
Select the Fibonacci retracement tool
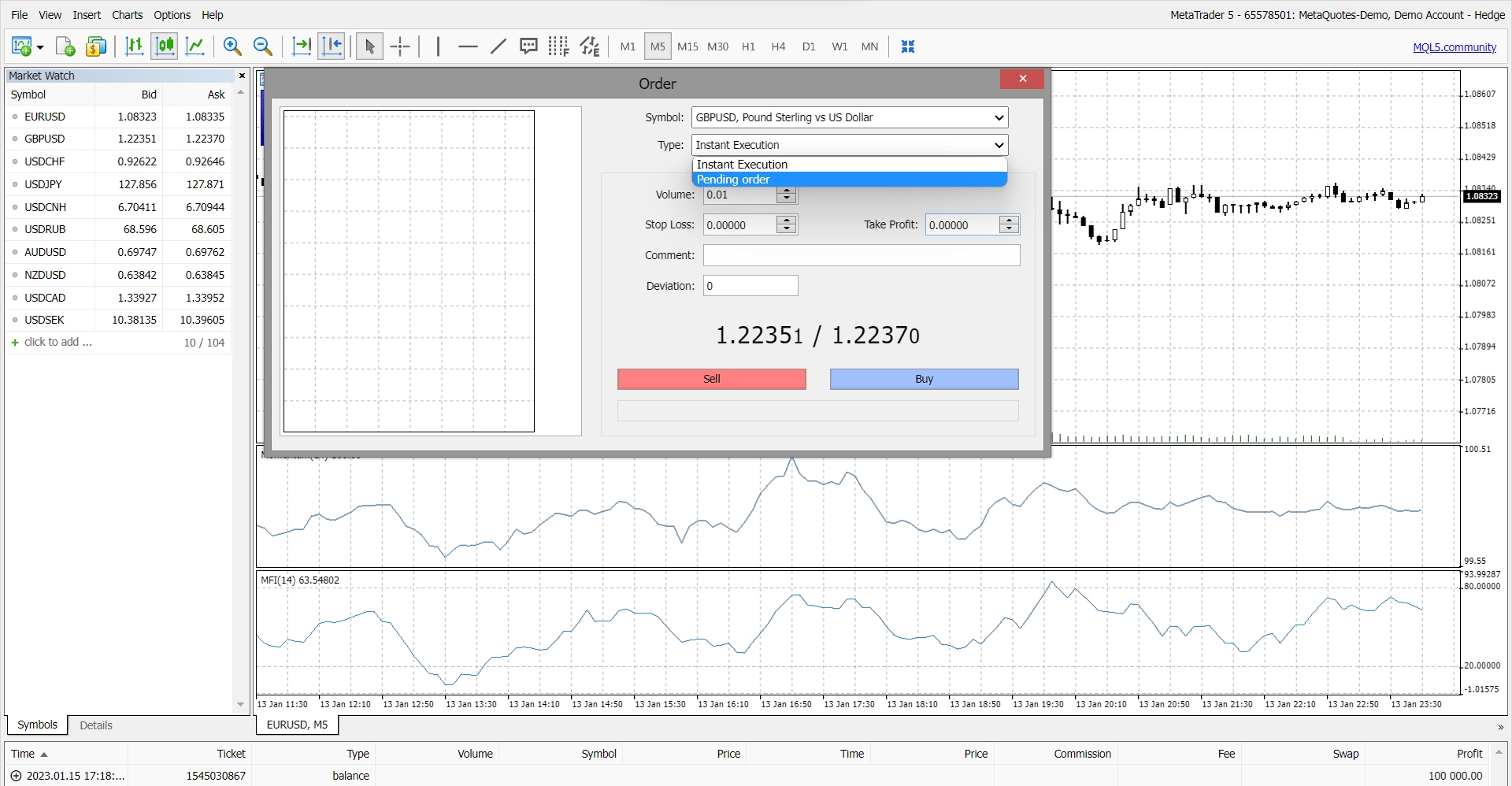(x=558, y=46)
